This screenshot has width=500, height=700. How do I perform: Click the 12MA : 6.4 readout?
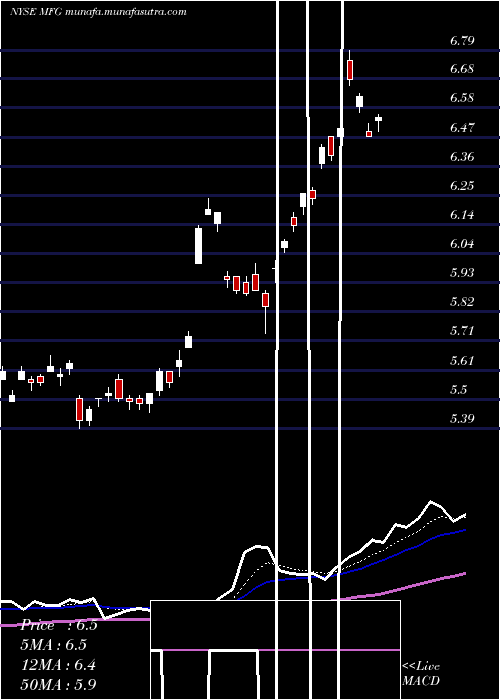click(59, 665)
